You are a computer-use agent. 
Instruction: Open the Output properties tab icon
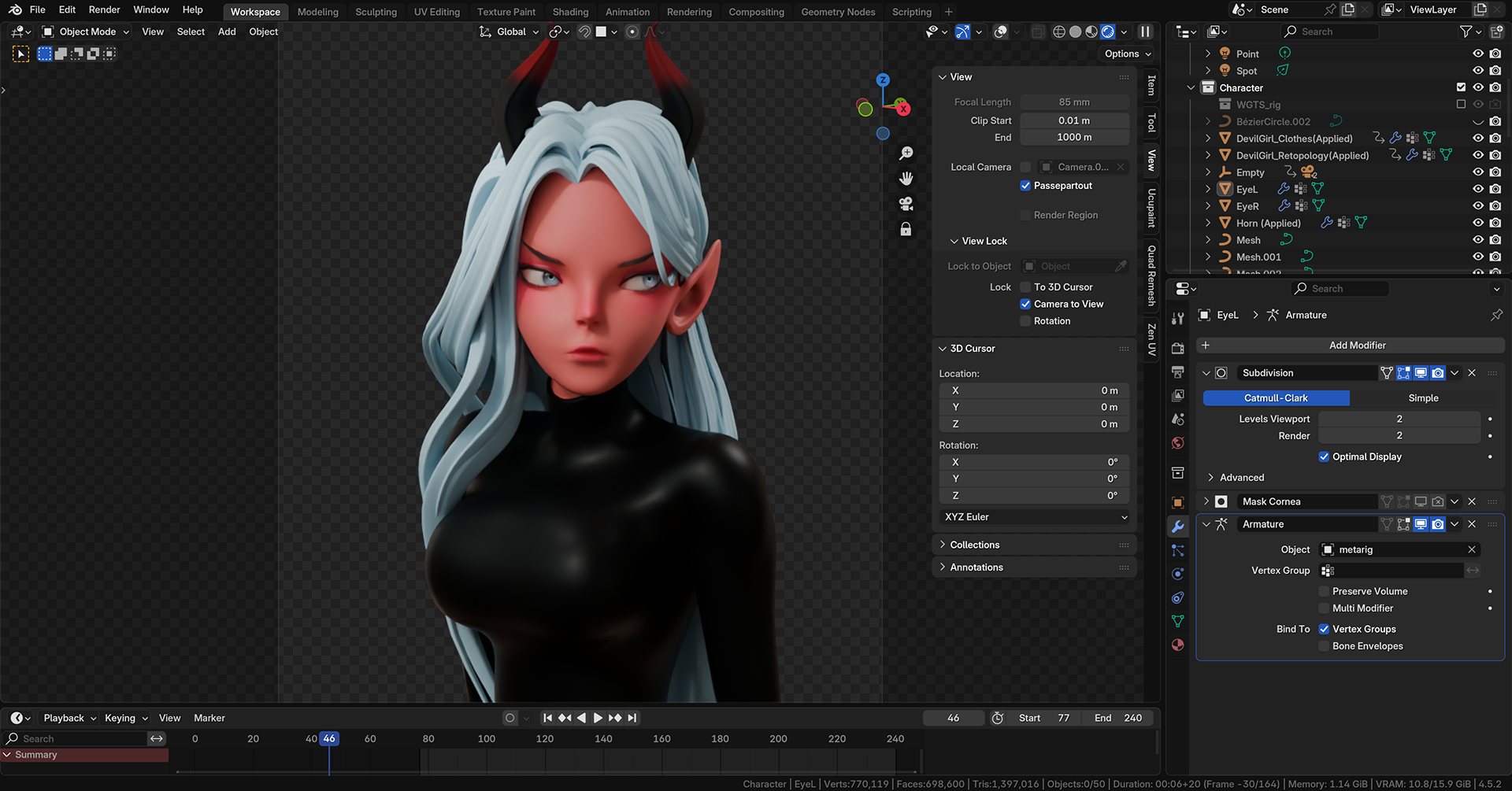click(1178, 371)
